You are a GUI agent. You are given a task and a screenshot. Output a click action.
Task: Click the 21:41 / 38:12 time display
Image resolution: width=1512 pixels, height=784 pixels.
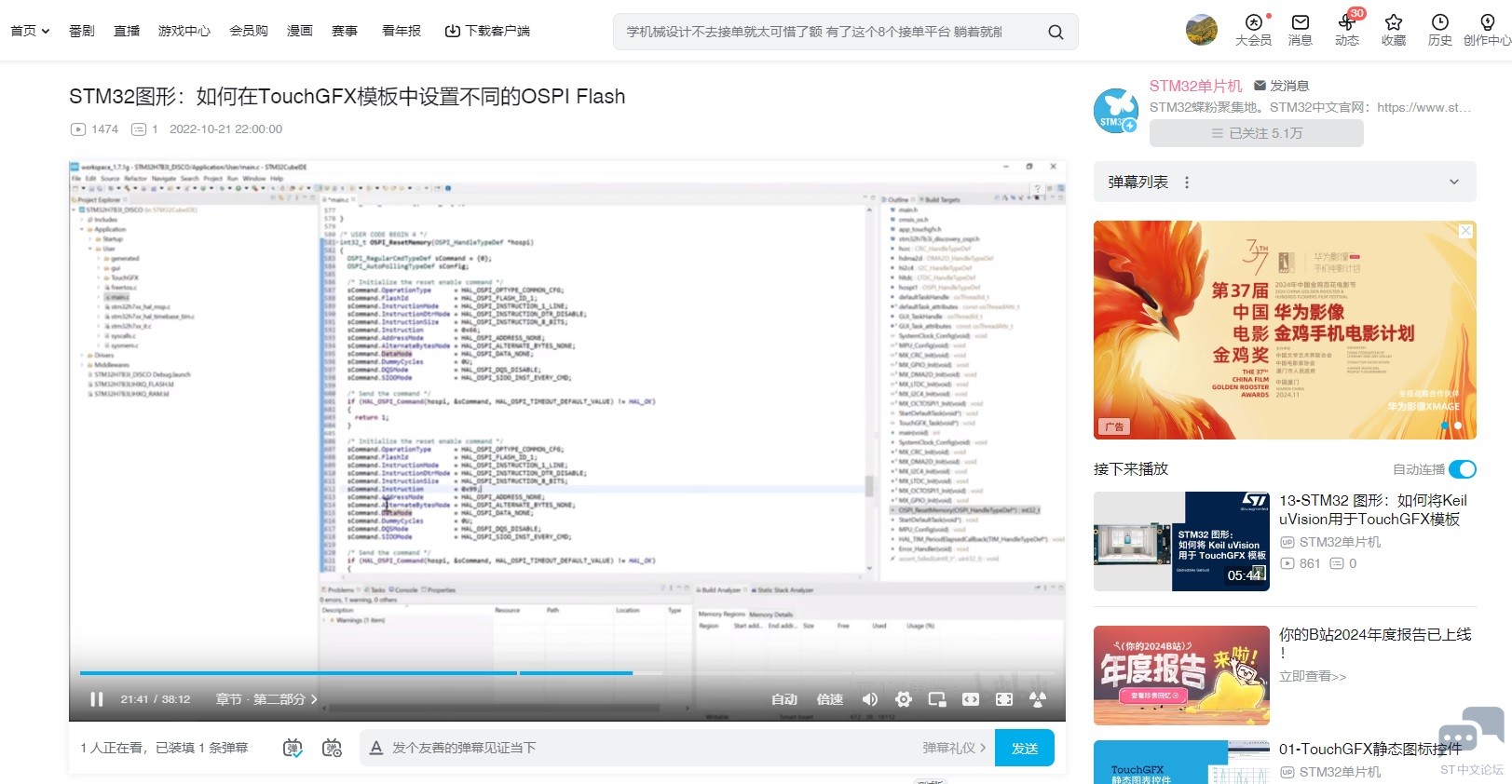[x=156, y=699]
